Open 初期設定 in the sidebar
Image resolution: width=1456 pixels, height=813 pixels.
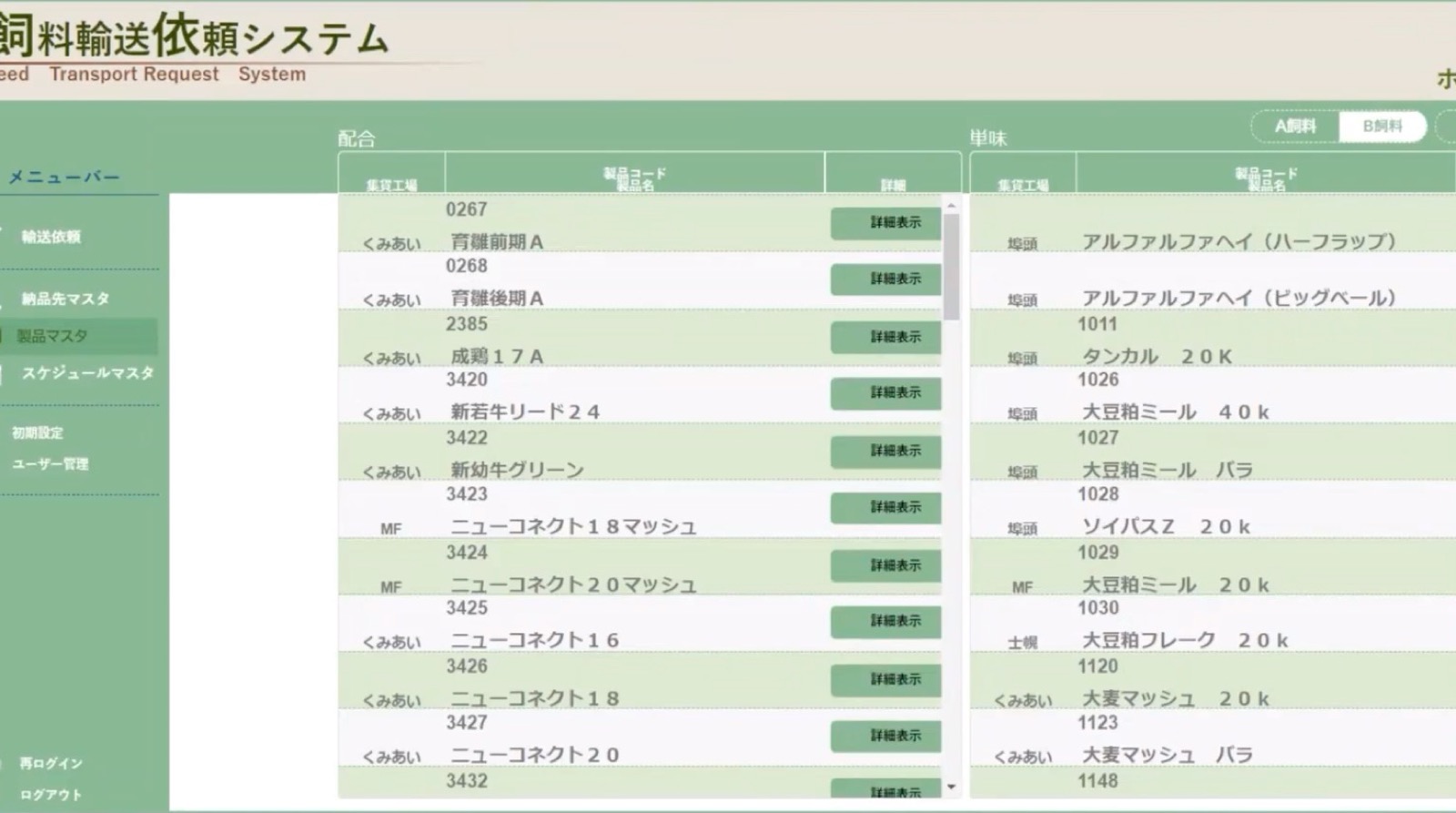click(x=37, y=433)
